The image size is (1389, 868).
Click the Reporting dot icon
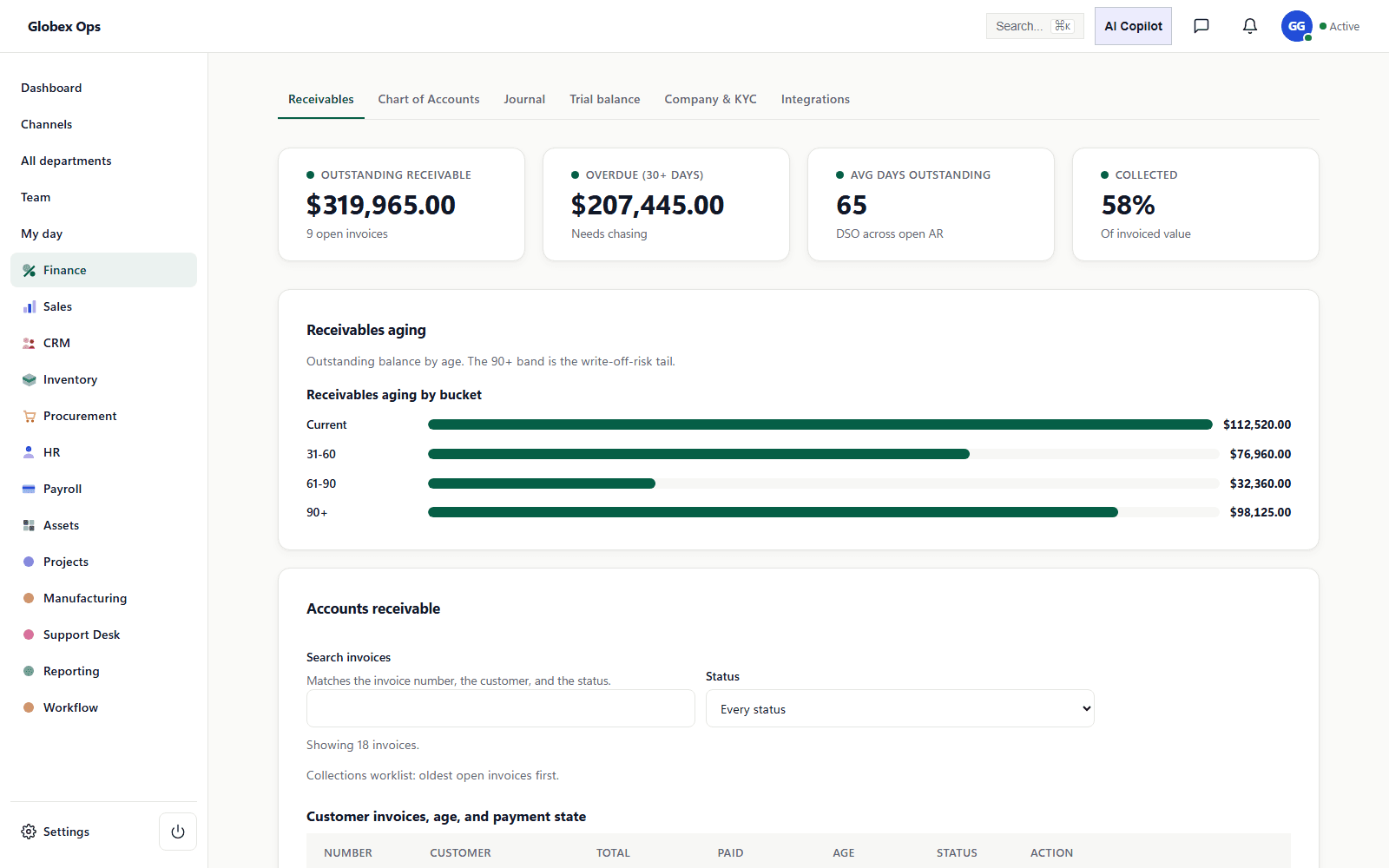point(29,671)
